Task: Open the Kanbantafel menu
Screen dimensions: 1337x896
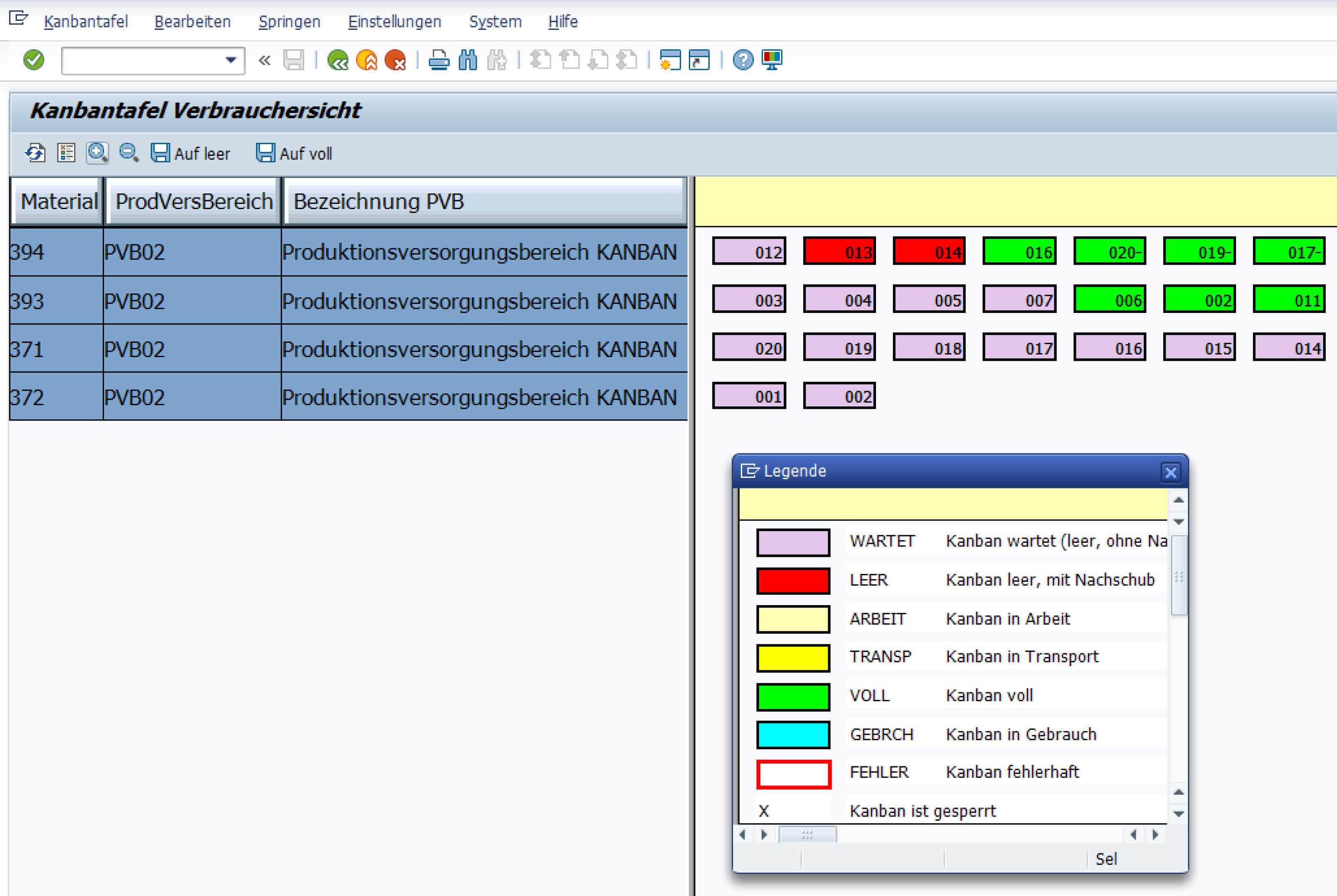Action: click(x=86, y=22)
